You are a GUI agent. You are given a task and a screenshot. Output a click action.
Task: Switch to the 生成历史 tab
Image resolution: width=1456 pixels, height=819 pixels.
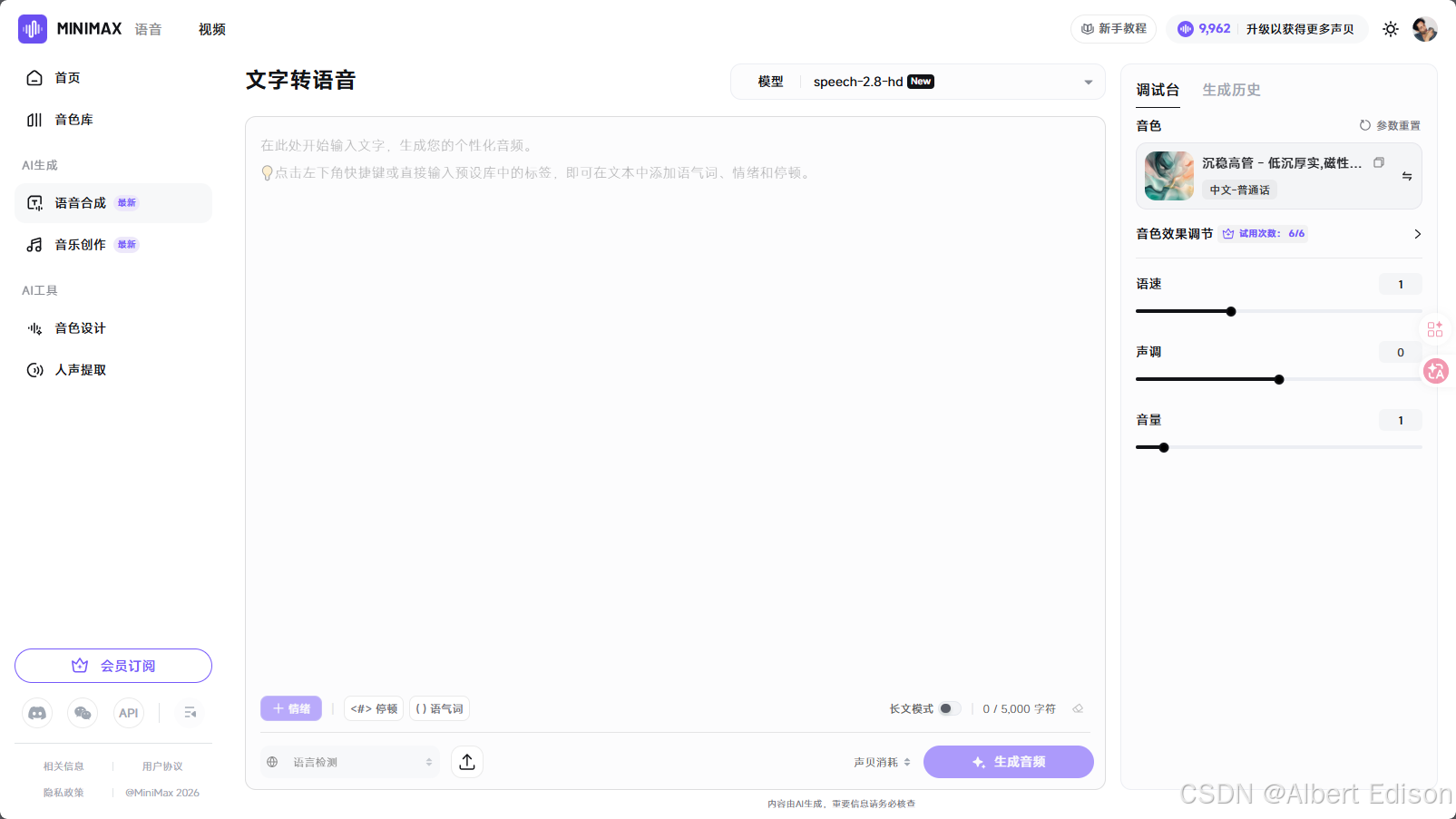click(x=1231, y=90)
